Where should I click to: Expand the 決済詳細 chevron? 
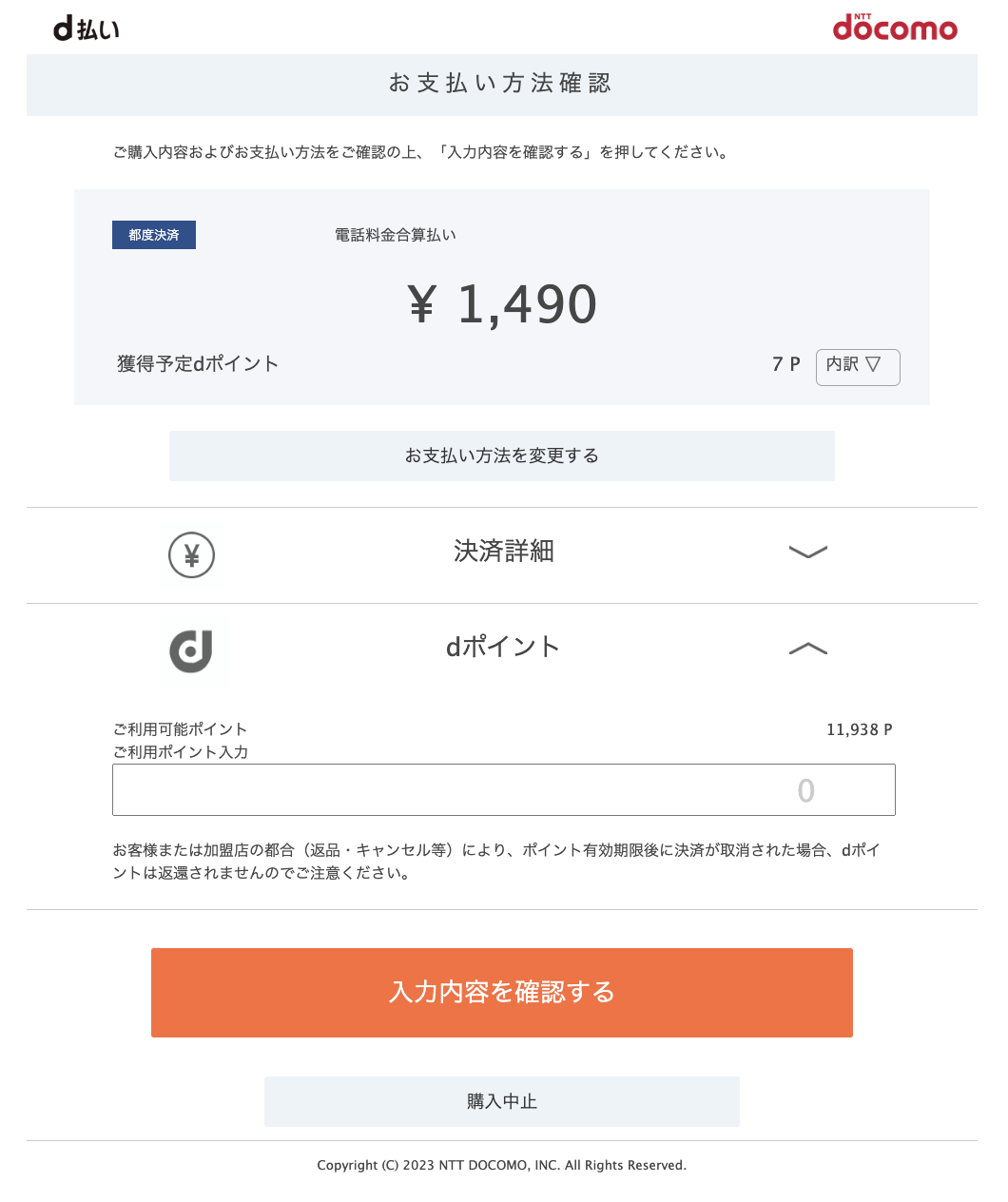click(x=808, y=553)
